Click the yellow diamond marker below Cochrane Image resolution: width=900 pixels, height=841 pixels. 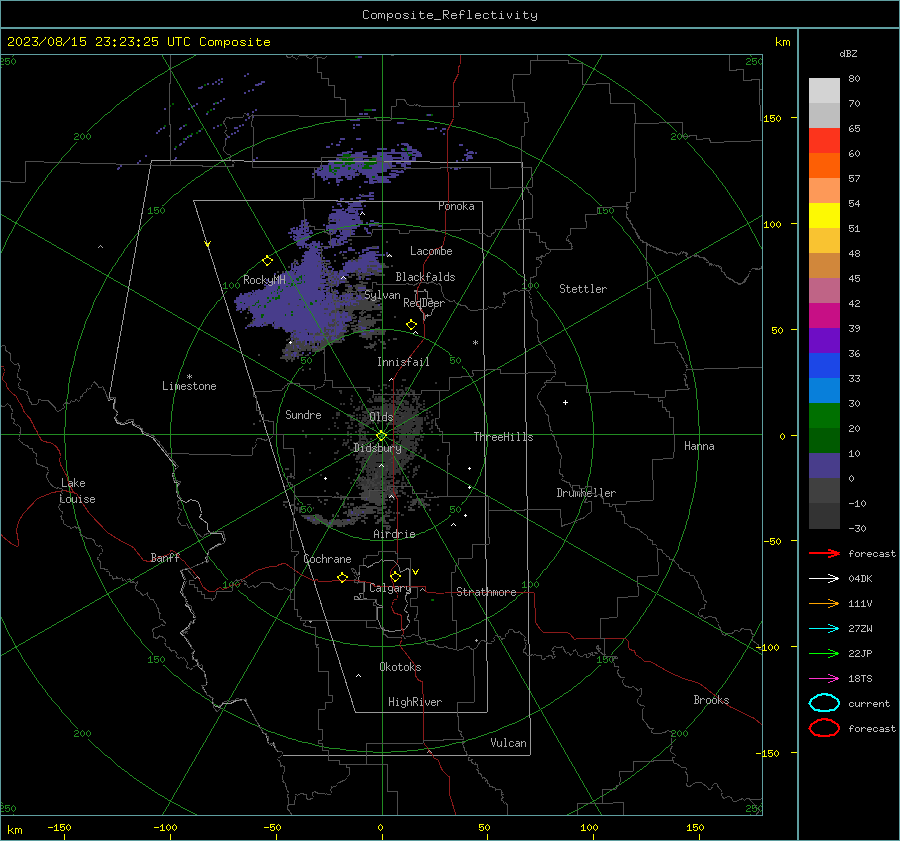tap(342, 577)
